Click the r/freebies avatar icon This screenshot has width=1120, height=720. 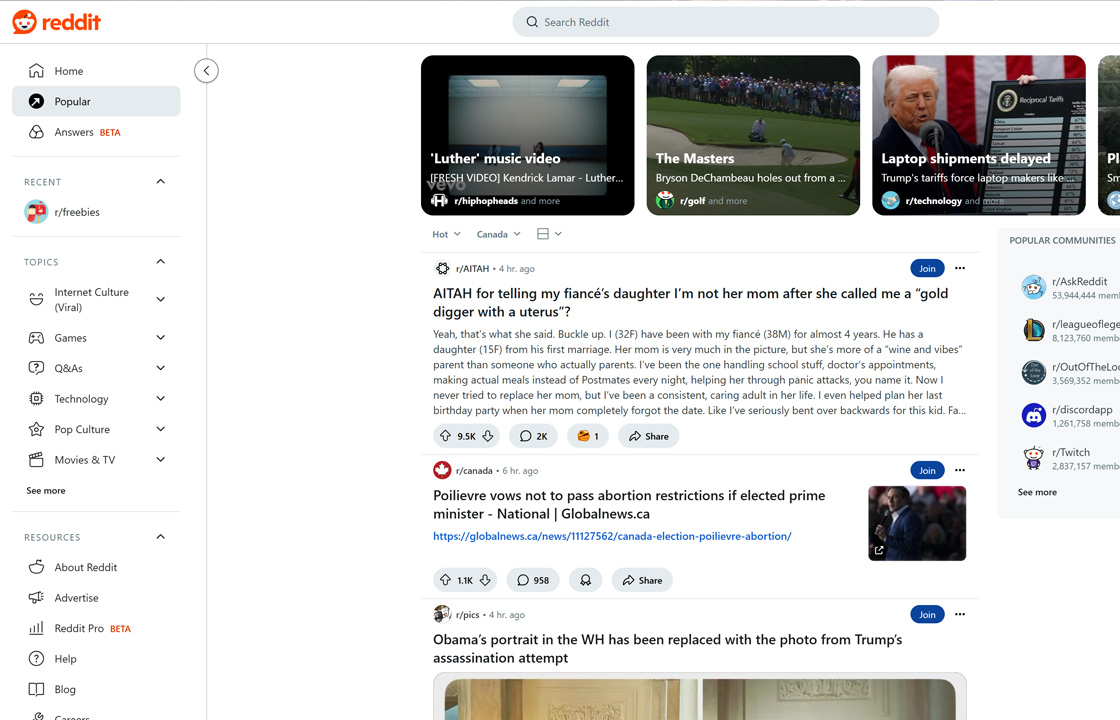point(36,212)
